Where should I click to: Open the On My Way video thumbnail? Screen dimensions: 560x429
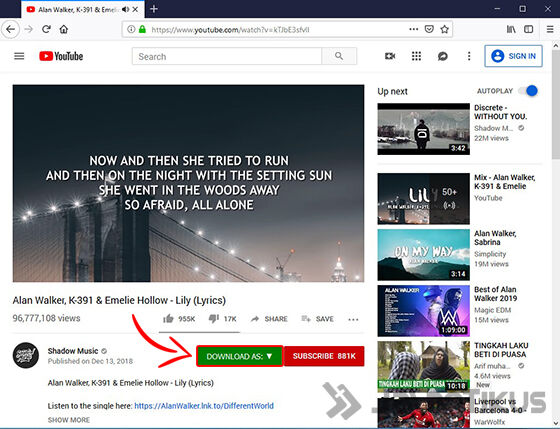click(424, 255)
